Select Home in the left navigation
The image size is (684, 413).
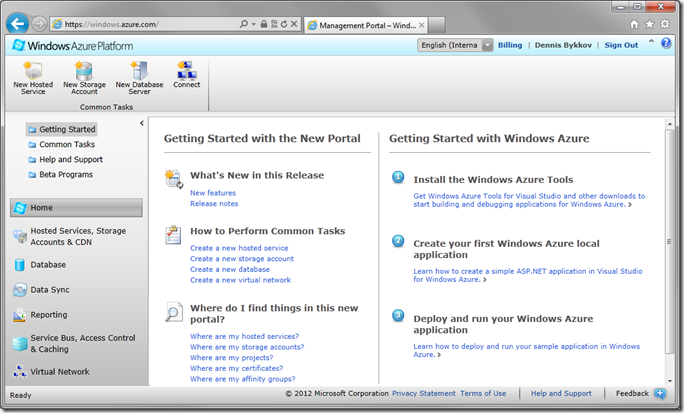[42, 208]
